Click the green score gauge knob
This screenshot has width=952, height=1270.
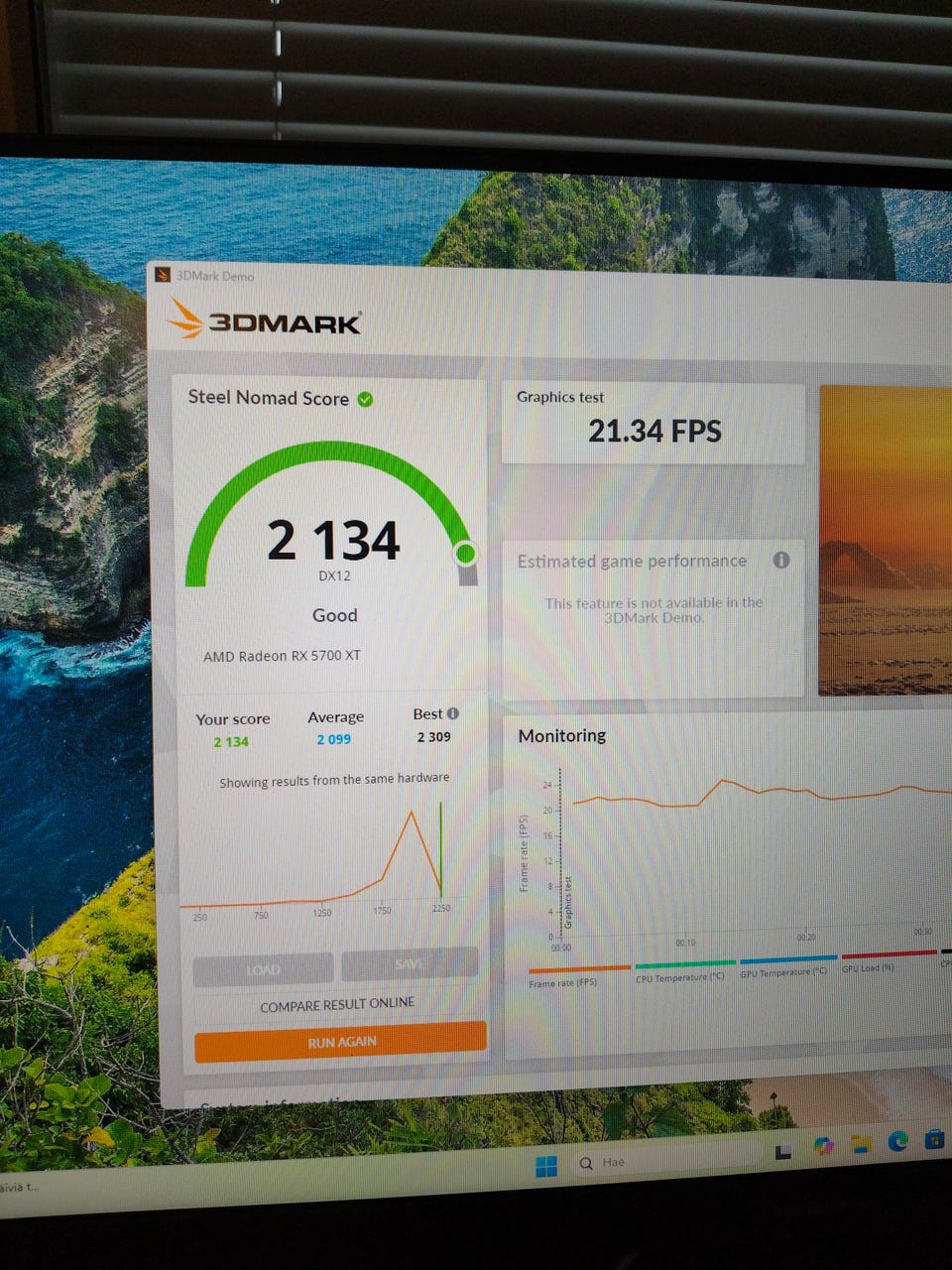pyautogui.click(x=465, y=553)
